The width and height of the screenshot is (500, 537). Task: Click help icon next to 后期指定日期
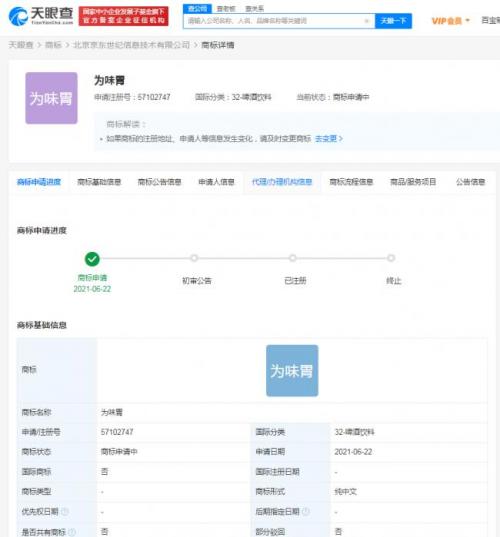[x=306, y=512]
